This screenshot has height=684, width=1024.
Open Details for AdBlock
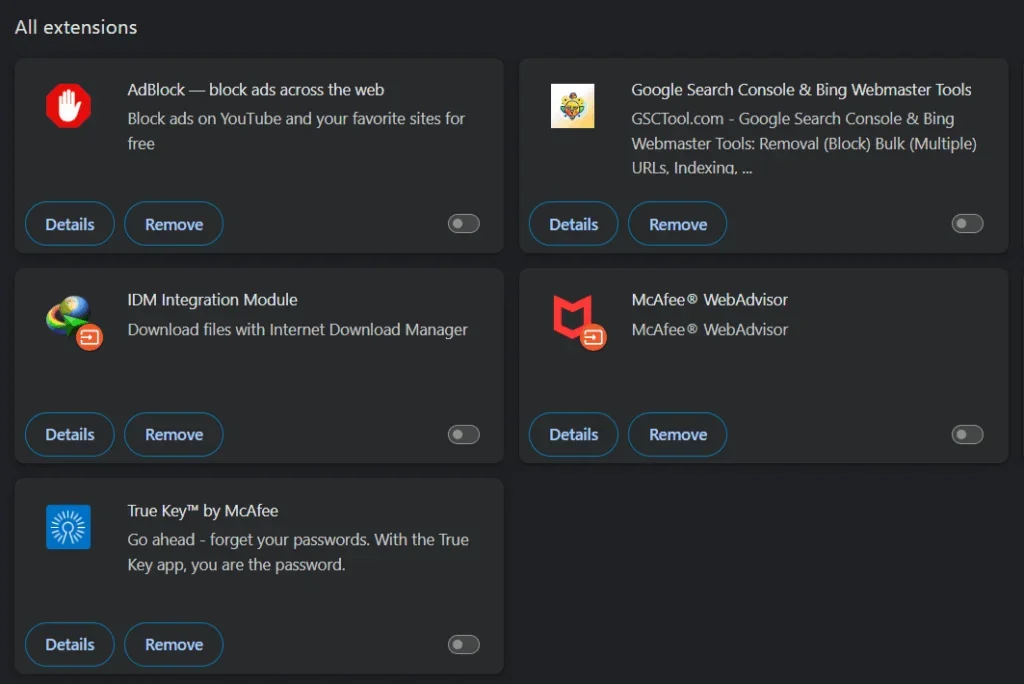pos(70,224)
